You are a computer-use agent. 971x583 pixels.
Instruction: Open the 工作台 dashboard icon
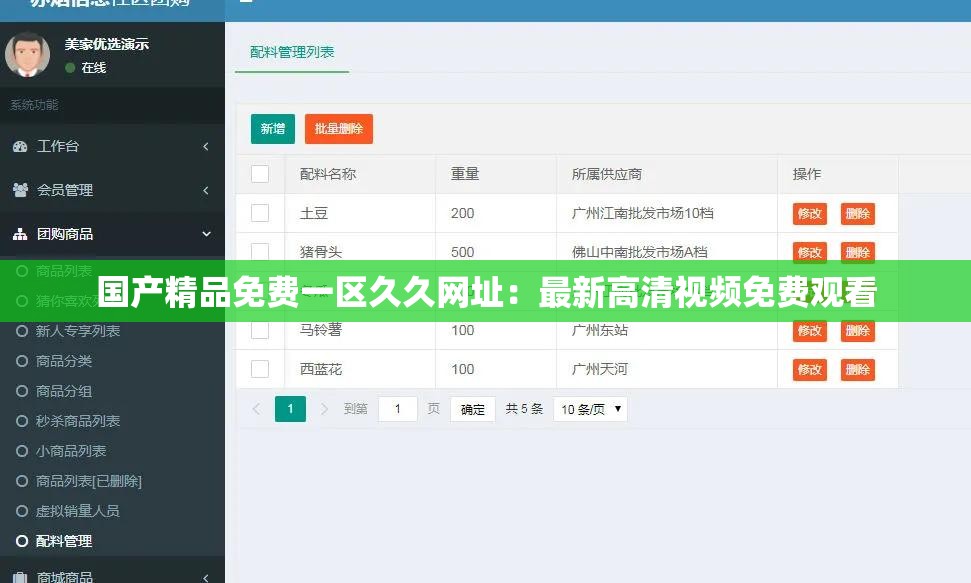(22, 146)
